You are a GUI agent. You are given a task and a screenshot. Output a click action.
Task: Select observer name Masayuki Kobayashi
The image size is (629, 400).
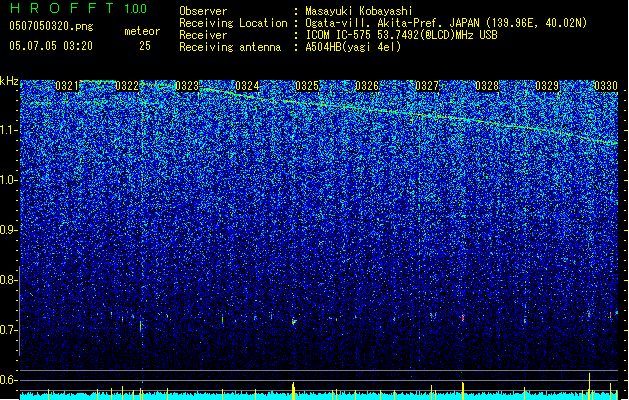tap(358, 11)
